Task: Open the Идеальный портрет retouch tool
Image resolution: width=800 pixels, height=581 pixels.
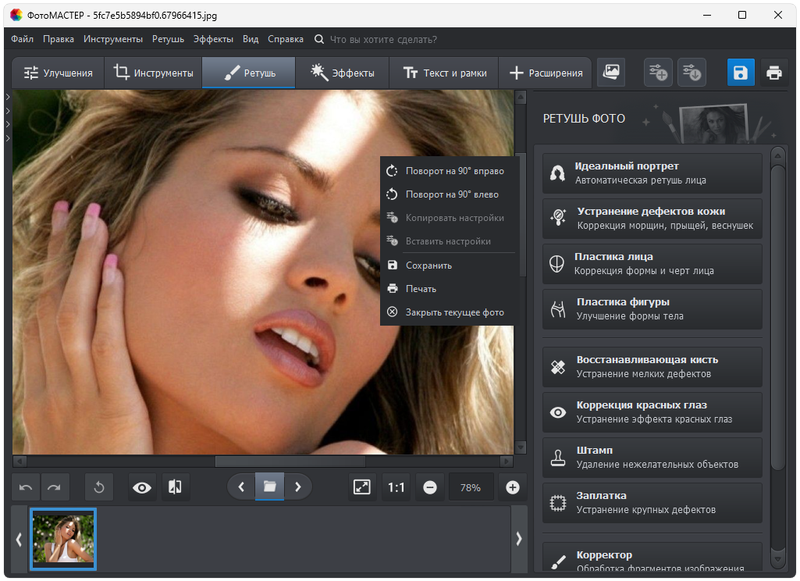Action: 653,173
